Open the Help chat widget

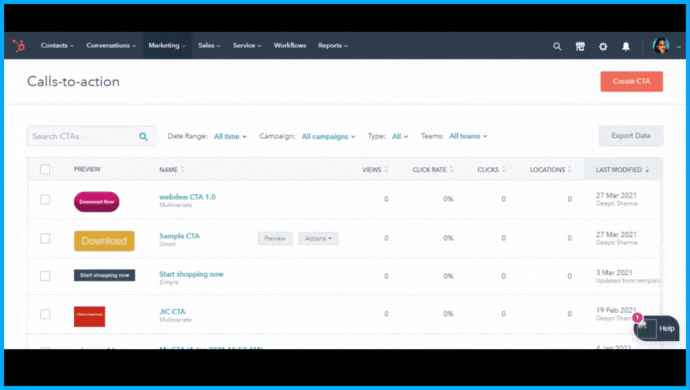(657, 328)
